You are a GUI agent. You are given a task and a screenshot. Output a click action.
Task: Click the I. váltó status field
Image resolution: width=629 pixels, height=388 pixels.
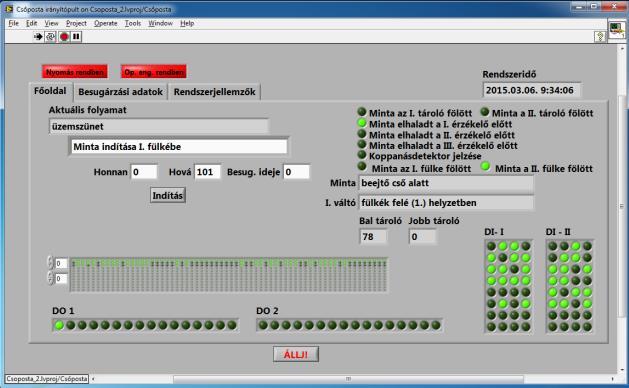pyautogui.click(x=446, y=203)
